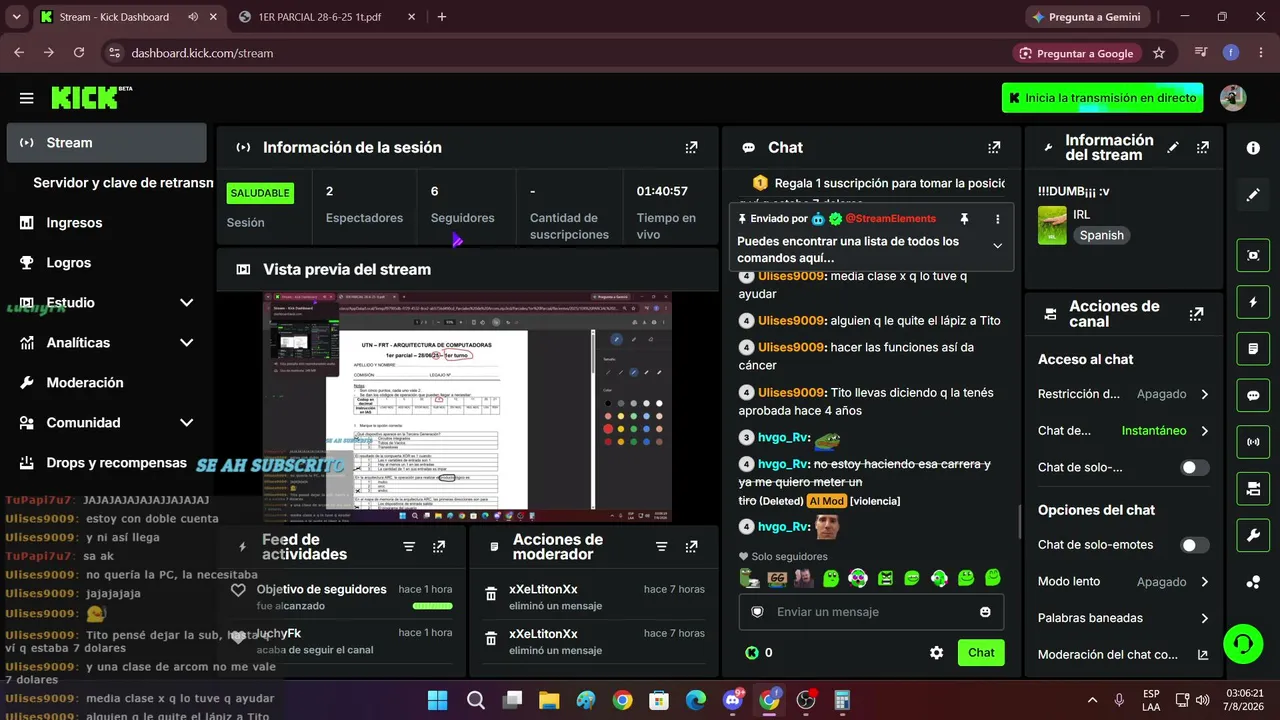
Task: Click the Objetivo de seguidores progress bar
Action: point(432,606)
